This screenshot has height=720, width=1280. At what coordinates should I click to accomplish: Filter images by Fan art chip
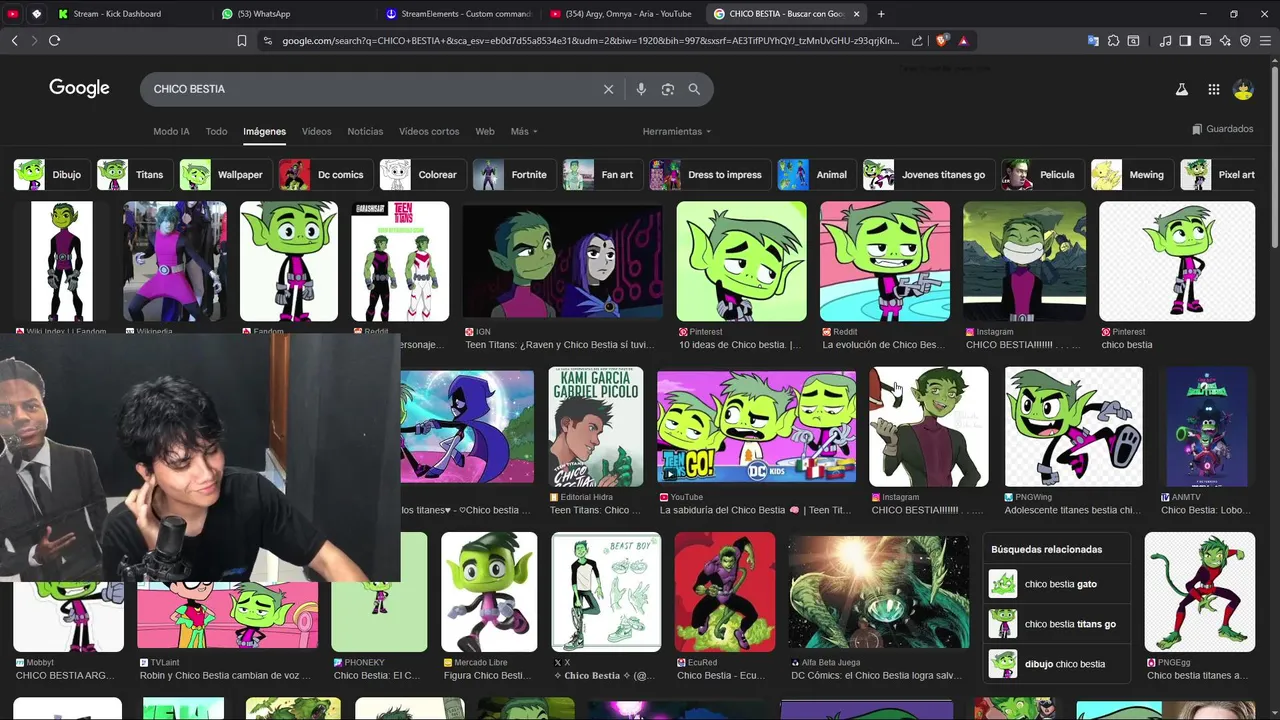coord(601,174)
